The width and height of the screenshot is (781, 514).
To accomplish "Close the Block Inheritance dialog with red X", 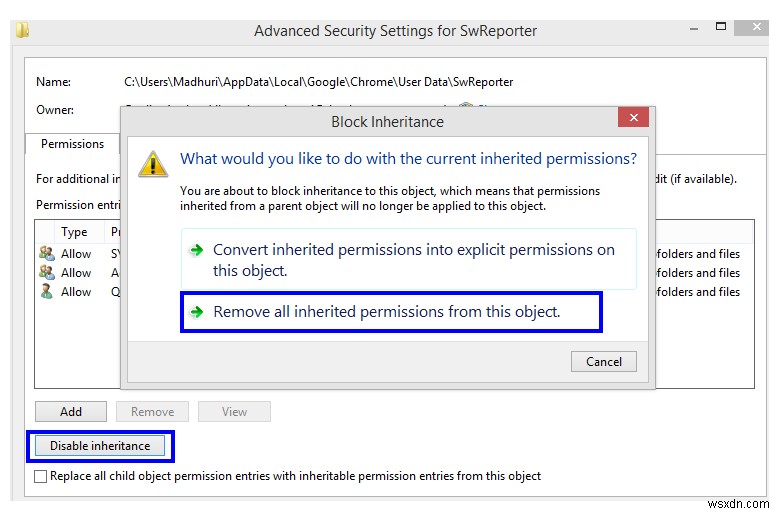I will click(x=632, y=118).
